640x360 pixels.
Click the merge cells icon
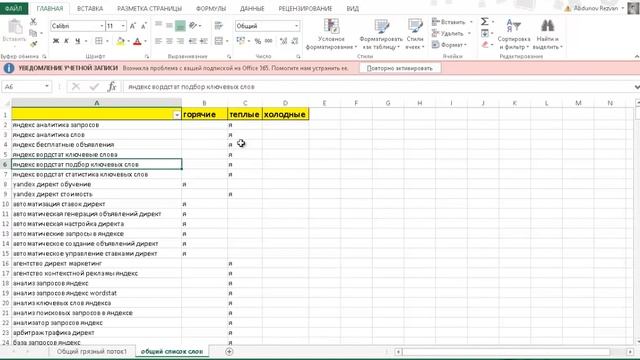coord(219,41)
